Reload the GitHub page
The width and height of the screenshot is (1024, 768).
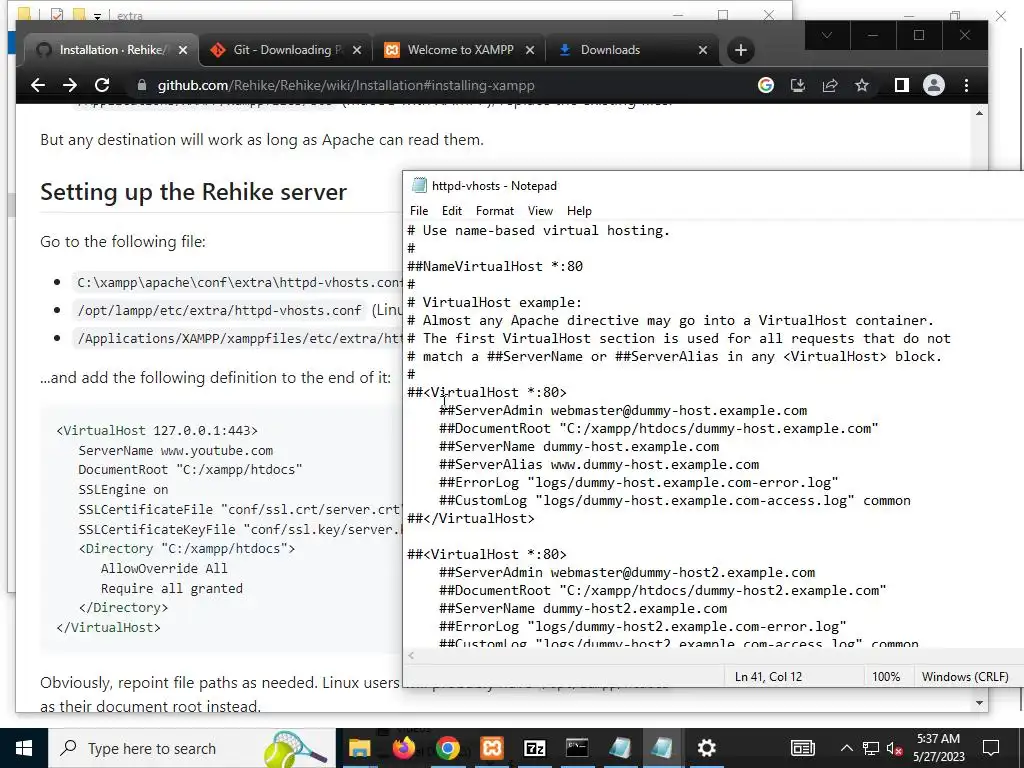tap(102, 85)
